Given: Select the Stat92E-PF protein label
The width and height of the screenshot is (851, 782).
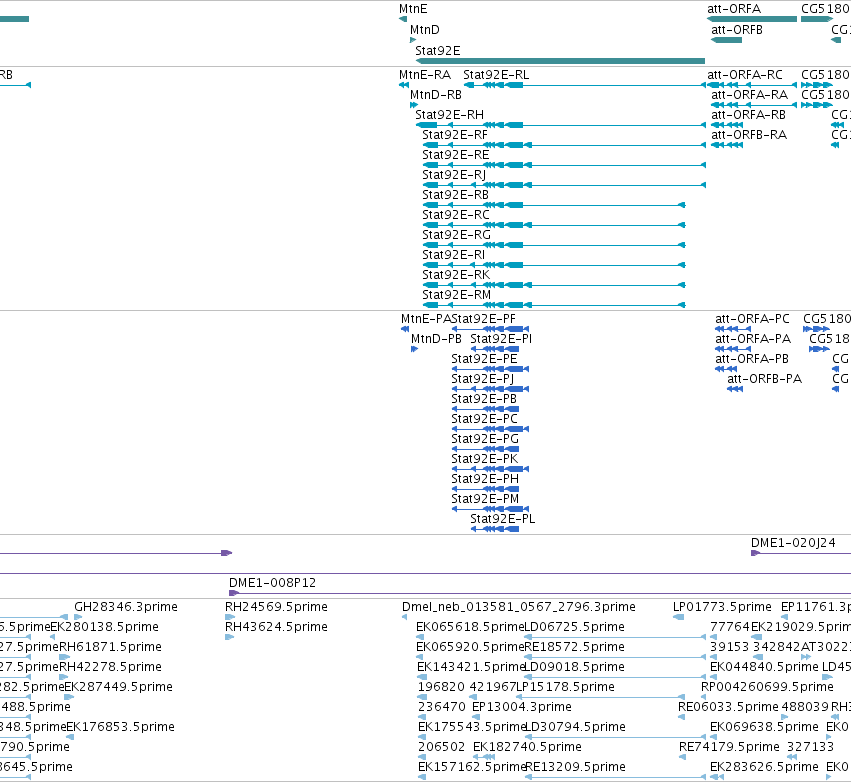Looking at the screenshot, I should click(484, 319).
